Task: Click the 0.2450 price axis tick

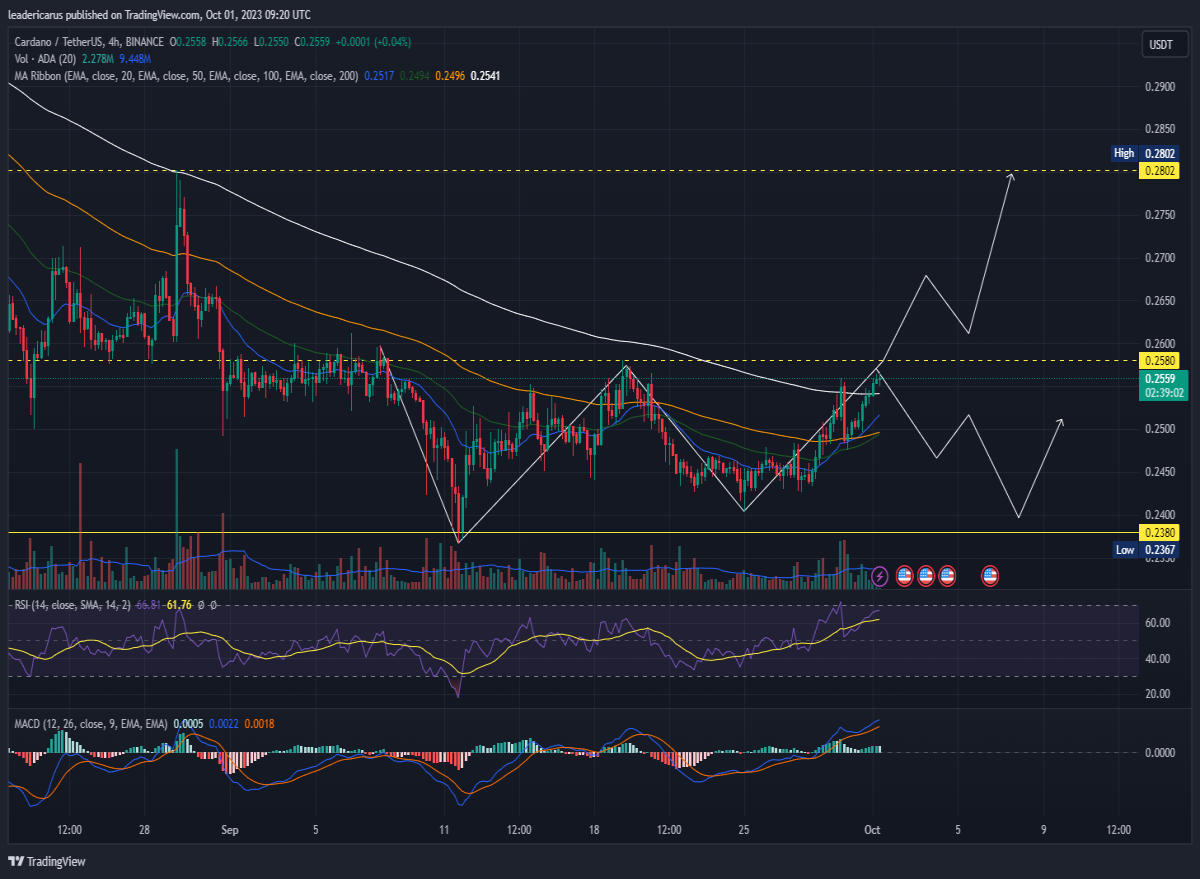Action: 1160,471
